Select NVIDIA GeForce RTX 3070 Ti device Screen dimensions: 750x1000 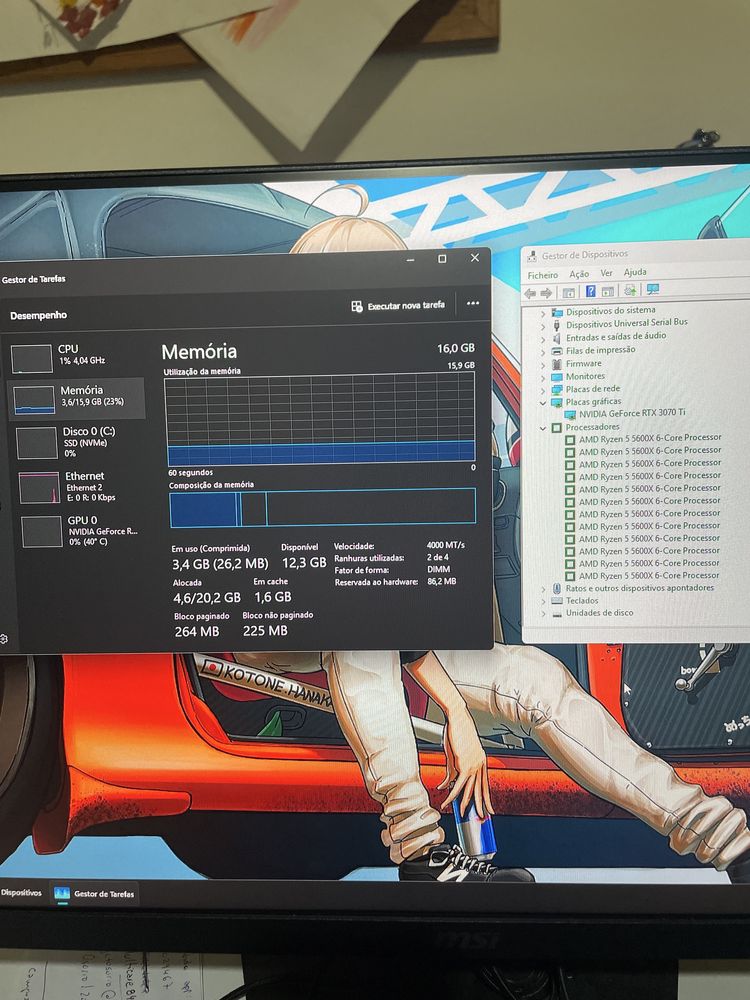pyautogui.click(x=631, y=413)
